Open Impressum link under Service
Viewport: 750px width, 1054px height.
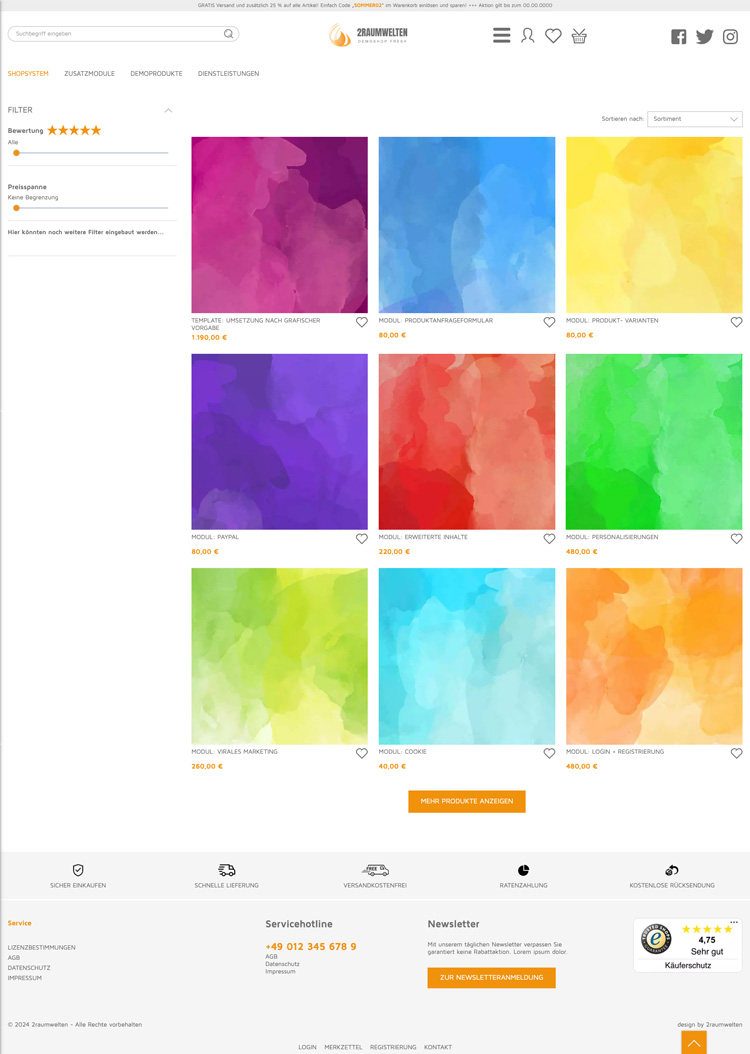tap(25, 978)
